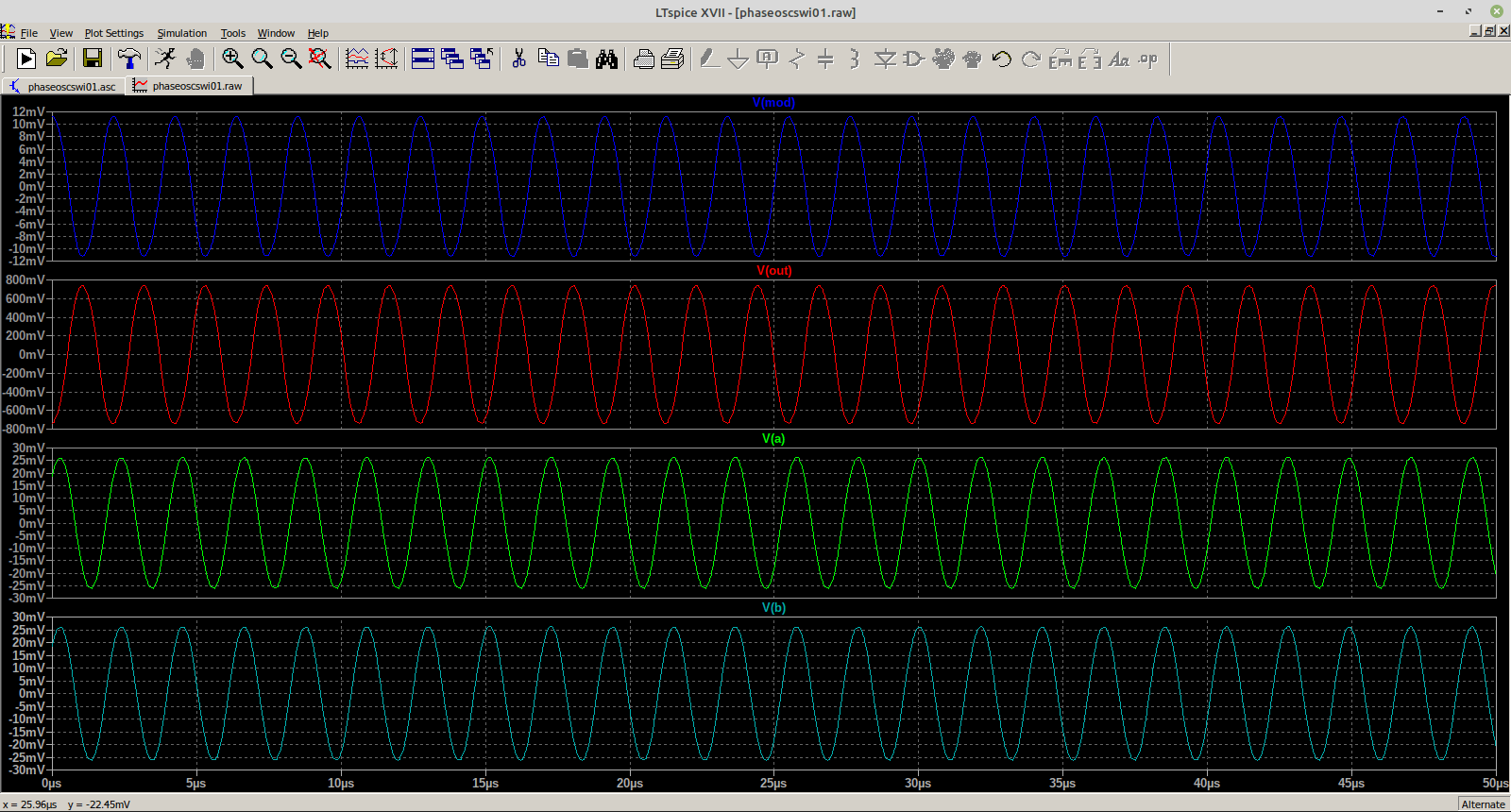This screenshot has height=812, width=1511.
Task: Restore the inner document window
Action: [1489, 31]
